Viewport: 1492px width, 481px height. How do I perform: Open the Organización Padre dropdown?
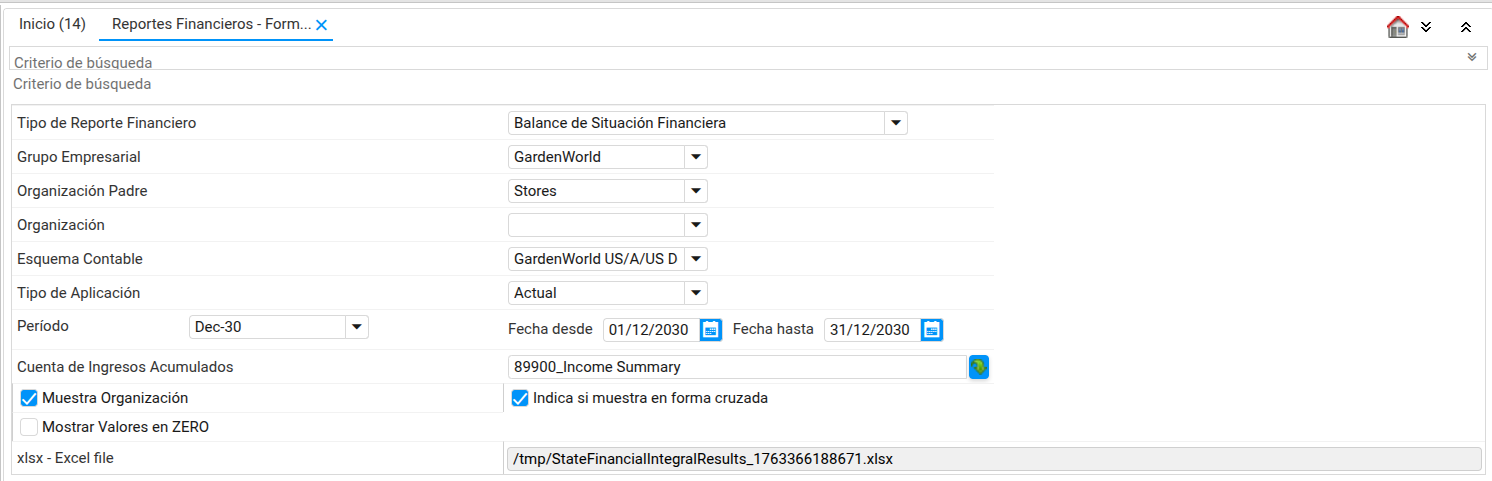[x=696, y=191]
